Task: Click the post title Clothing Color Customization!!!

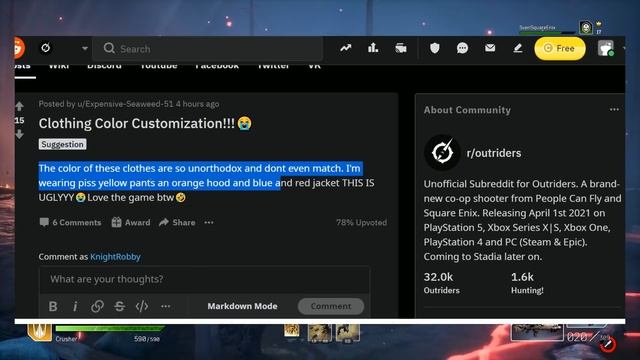Action: point(137,123)
